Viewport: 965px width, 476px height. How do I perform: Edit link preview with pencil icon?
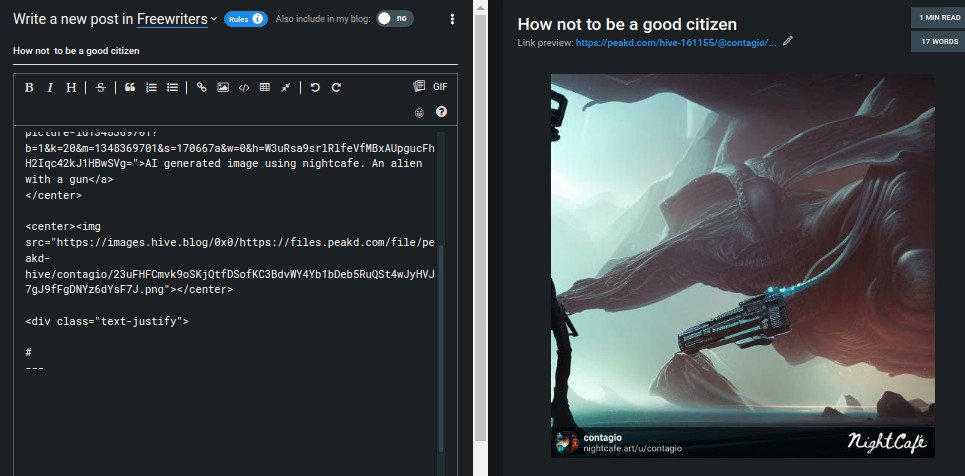pyautogui.click(x=788, y=42)
